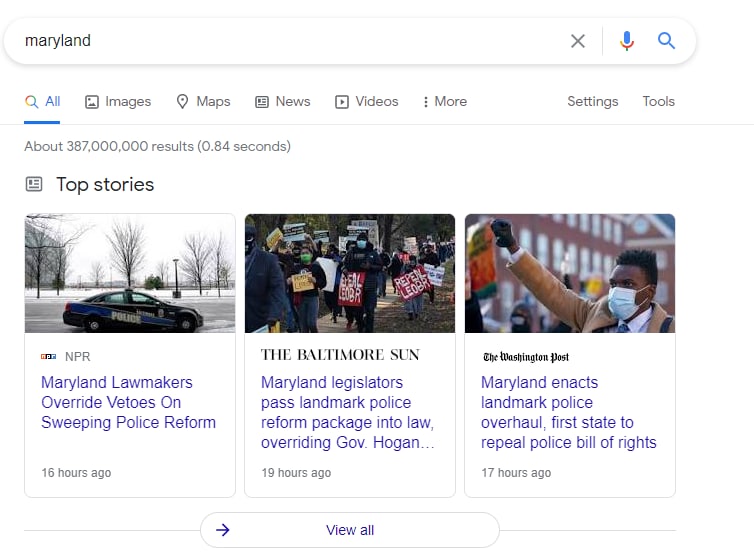Image resolution: width=754 pixels, height=558 pixels.
Task: Click The Washington Post logo
Action: 526,357
